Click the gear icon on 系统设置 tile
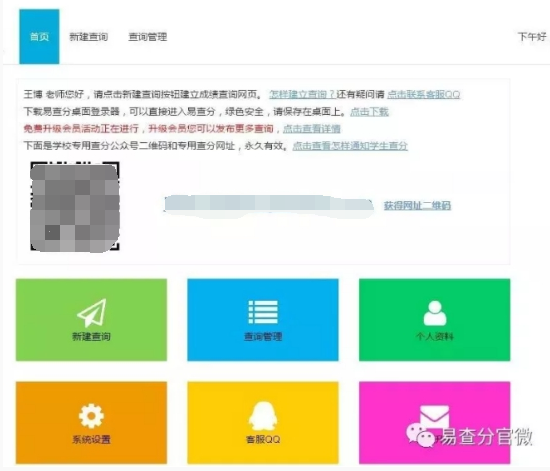 (91, 416)
